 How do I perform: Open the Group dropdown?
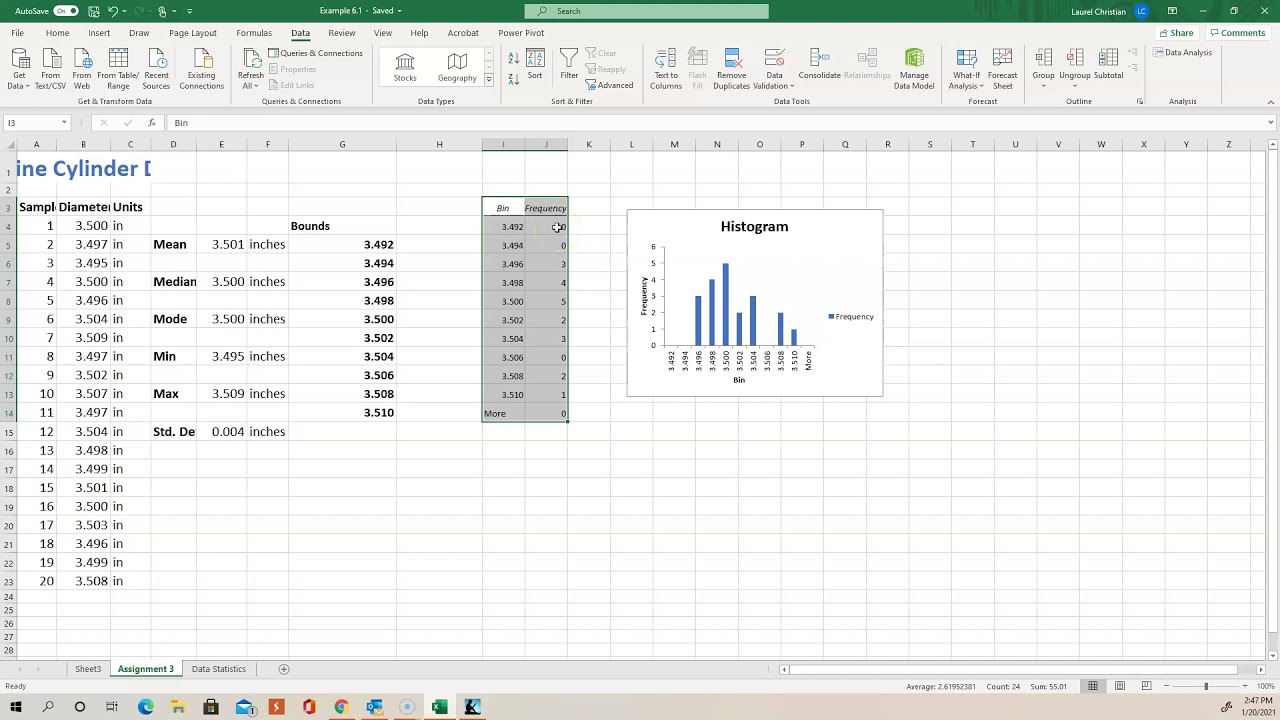(x=1043, y=69)
